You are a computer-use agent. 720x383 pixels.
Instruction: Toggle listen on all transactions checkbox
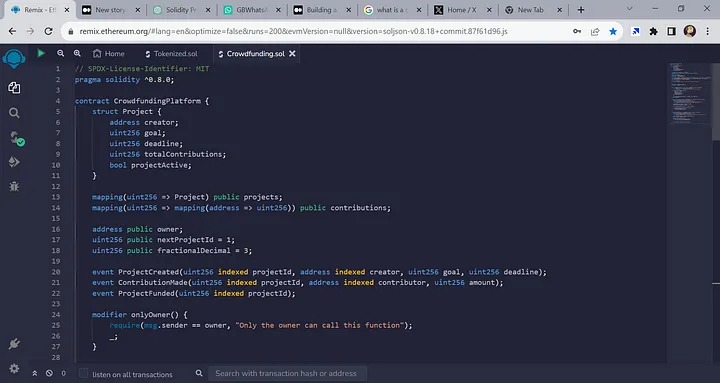[83, 373]
